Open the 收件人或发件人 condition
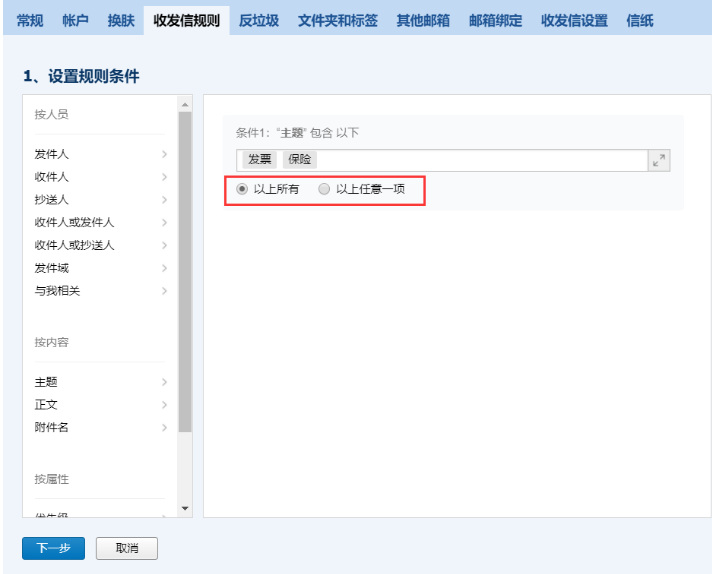The width and height of the screenshot is (712, 574). [74, 222]
